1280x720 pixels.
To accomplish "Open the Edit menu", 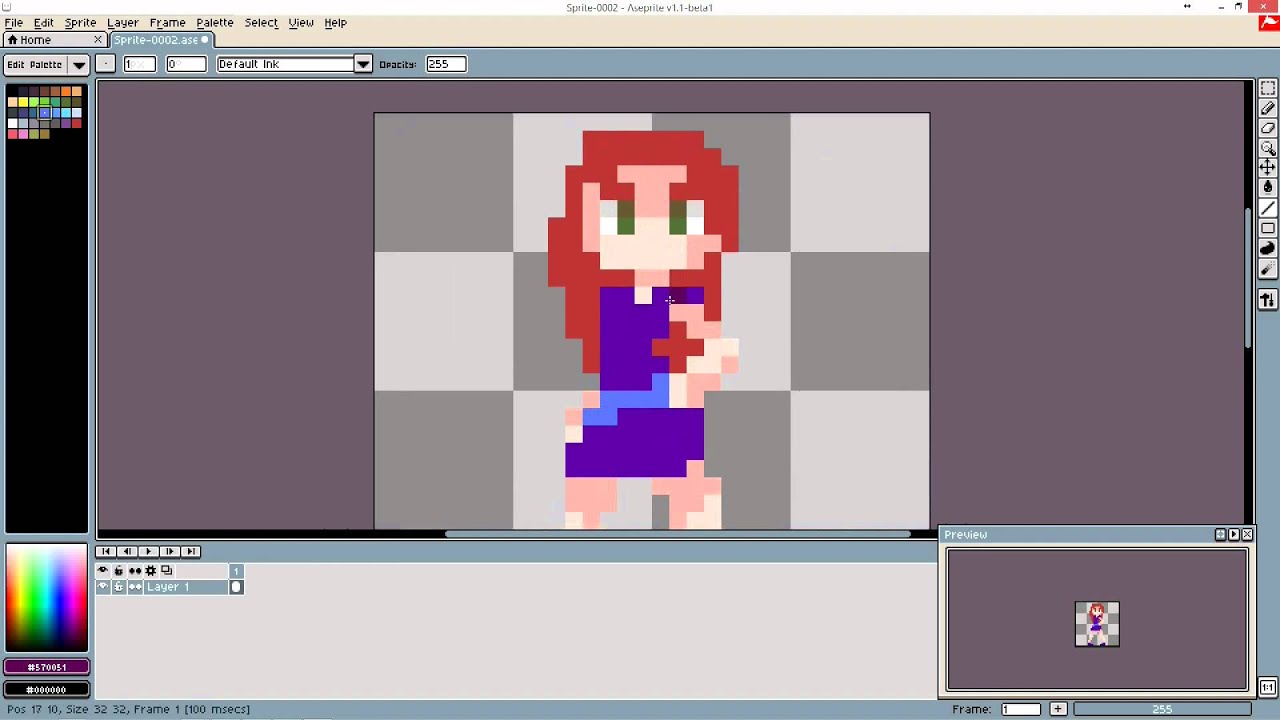I will click(44, 22).
